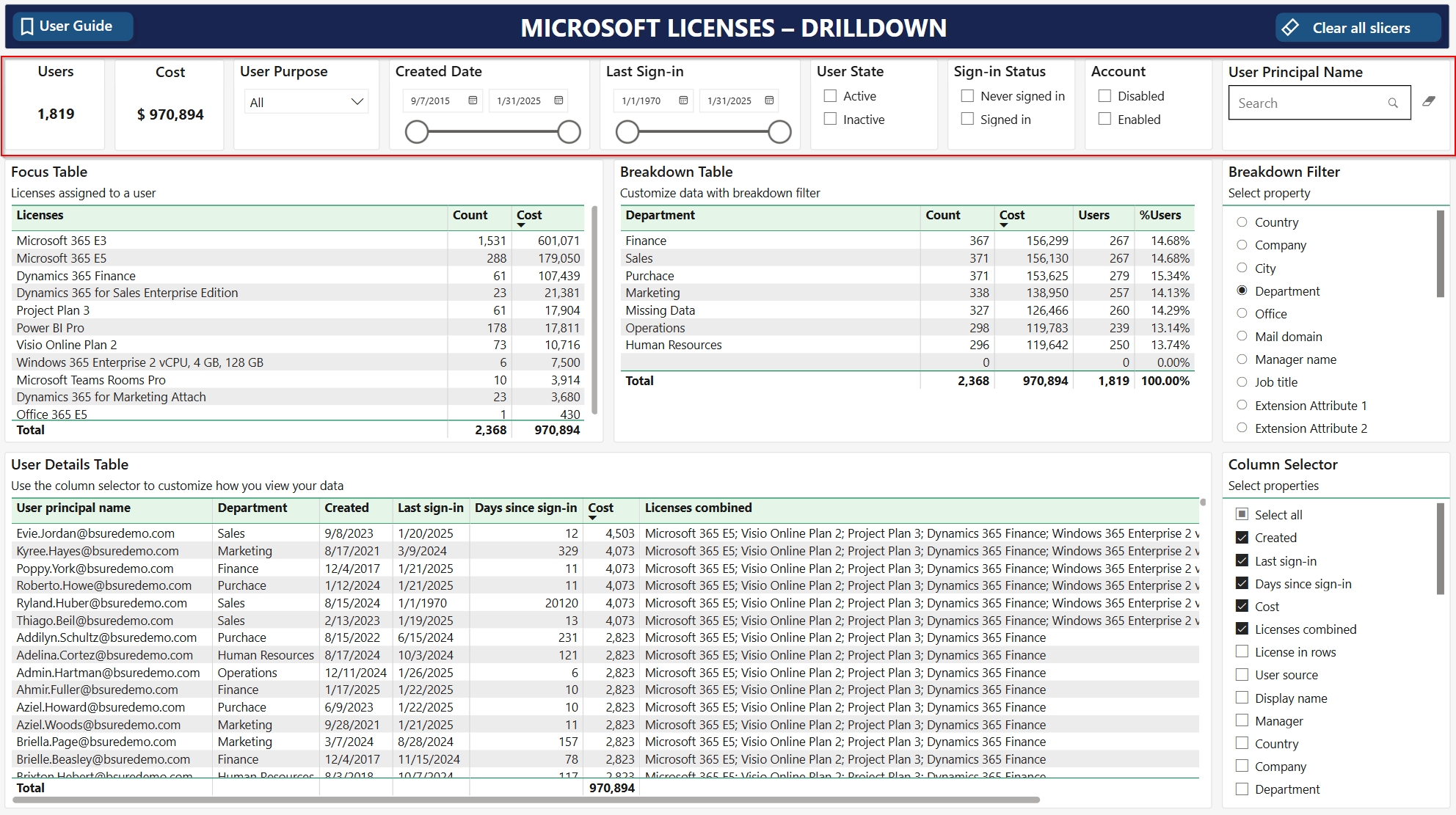Click the Department header in User Details Table
Viewport: 1456px width, 815px height.
coord(252,508)
